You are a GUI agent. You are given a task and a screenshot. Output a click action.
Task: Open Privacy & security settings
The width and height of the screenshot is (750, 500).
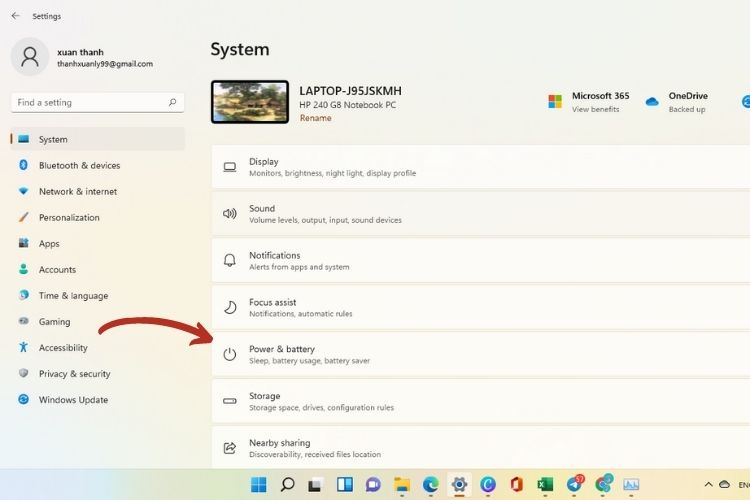point(98,374)
